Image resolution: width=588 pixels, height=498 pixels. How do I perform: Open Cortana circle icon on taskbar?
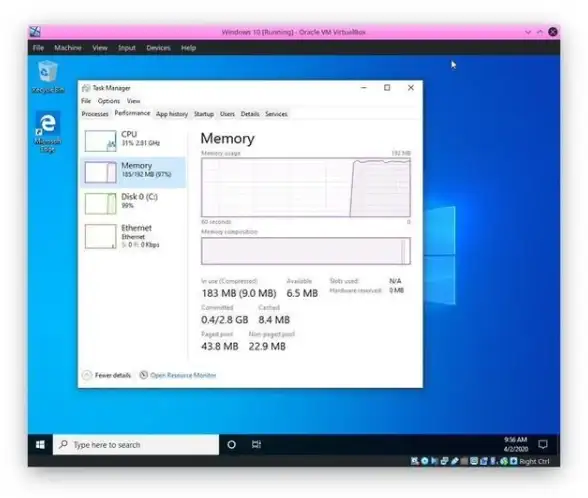(232, 445)
